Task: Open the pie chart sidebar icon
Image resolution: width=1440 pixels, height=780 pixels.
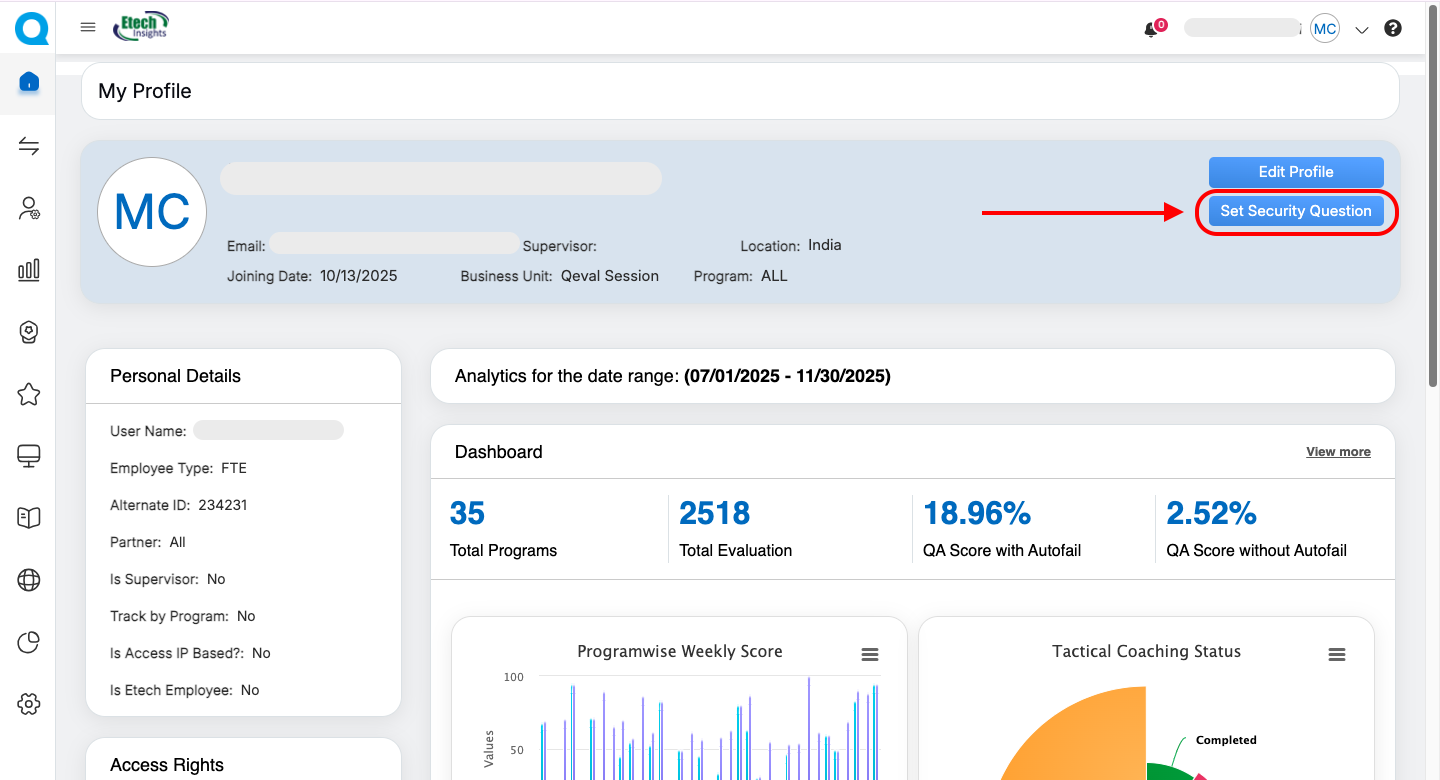Action: pyautogui.click(x=29, y=642)
